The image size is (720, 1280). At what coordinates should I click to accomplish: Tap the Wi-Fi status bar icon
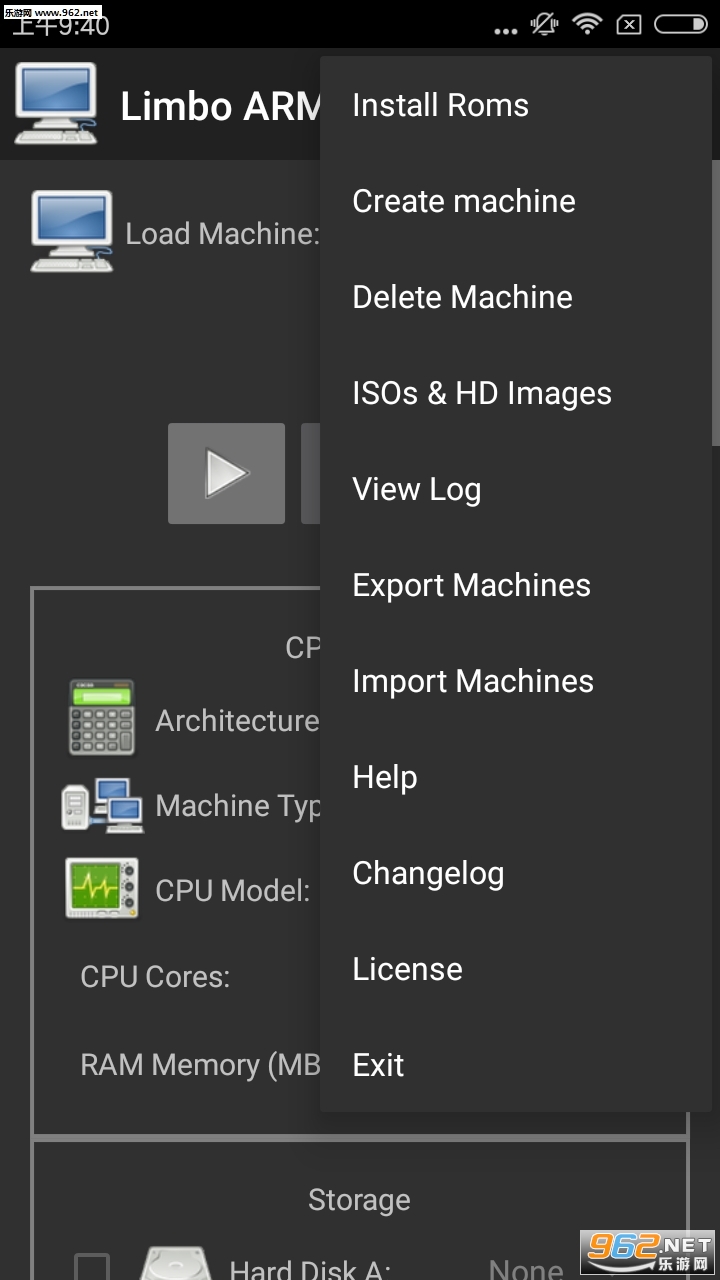(x=586, y=24)
